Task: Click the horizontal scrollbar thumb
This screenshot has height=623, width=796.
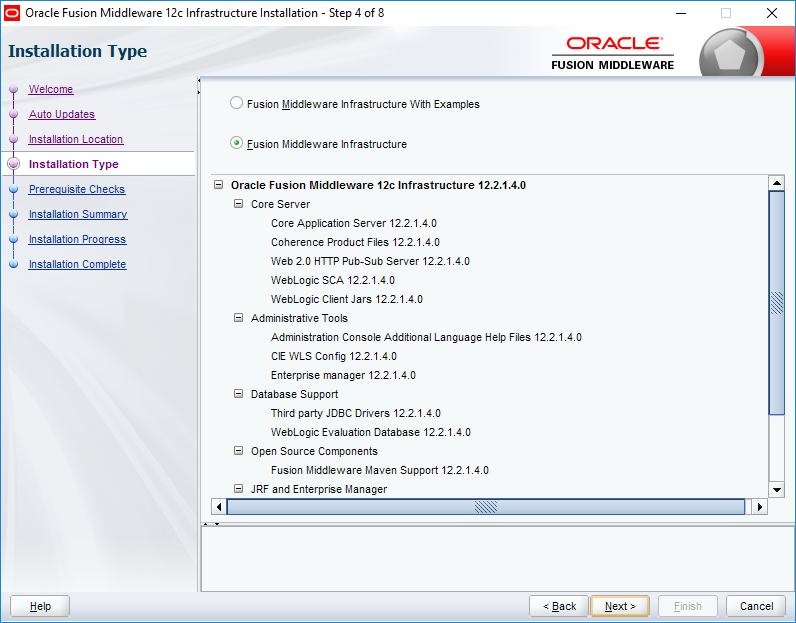Action: 486,507
